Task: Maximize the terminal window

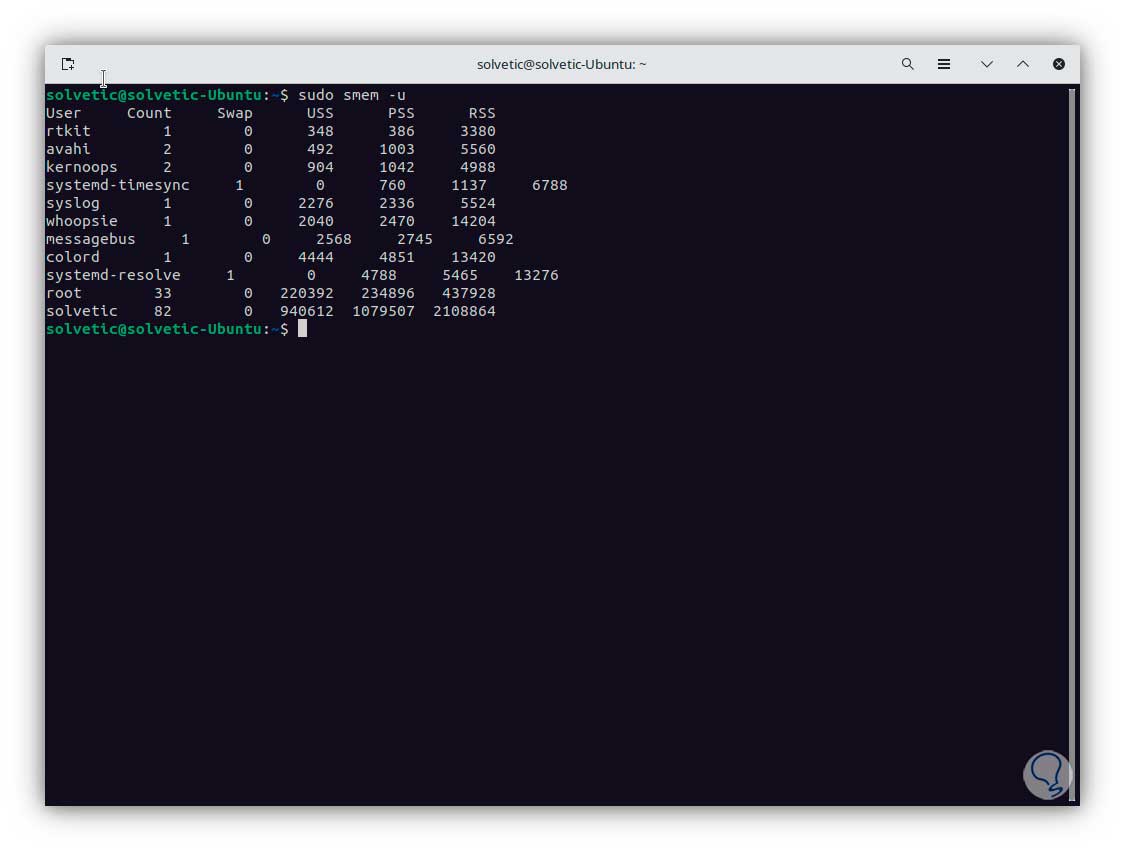Action: tap(1022, 64)
